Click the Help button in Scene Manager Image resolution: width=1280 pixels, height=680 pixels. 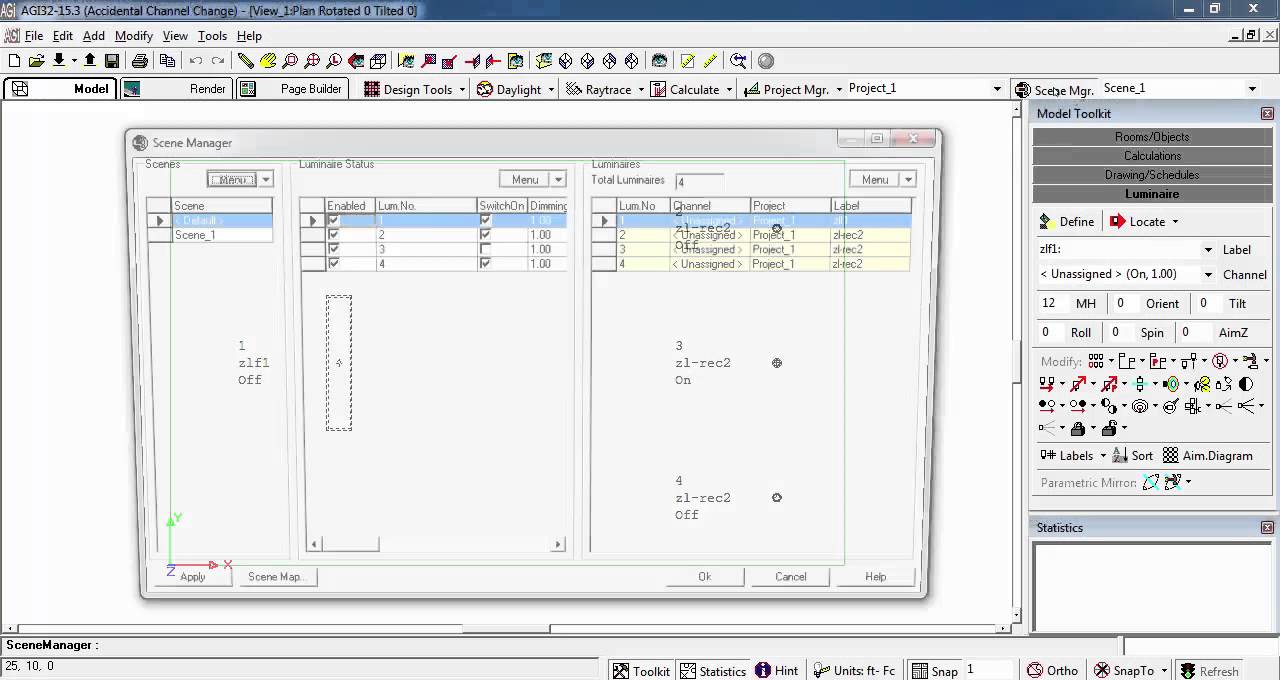click(876, 577)
